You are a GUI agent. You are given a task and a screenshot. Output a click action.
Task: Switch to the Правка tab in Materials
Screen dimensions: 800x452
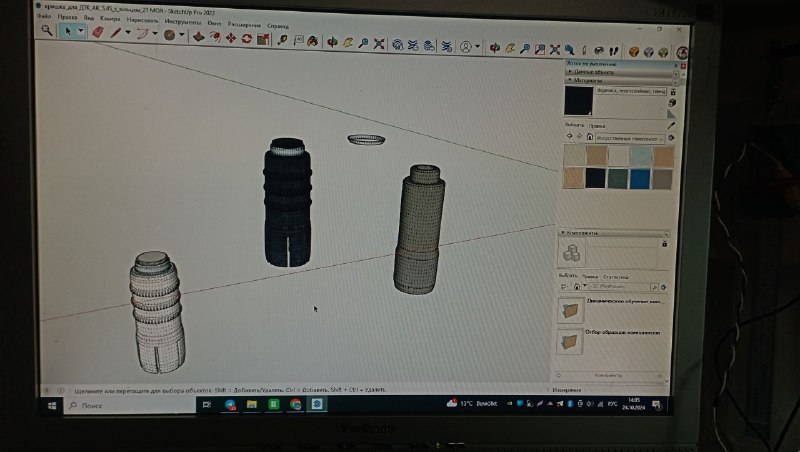pos(596,126)
